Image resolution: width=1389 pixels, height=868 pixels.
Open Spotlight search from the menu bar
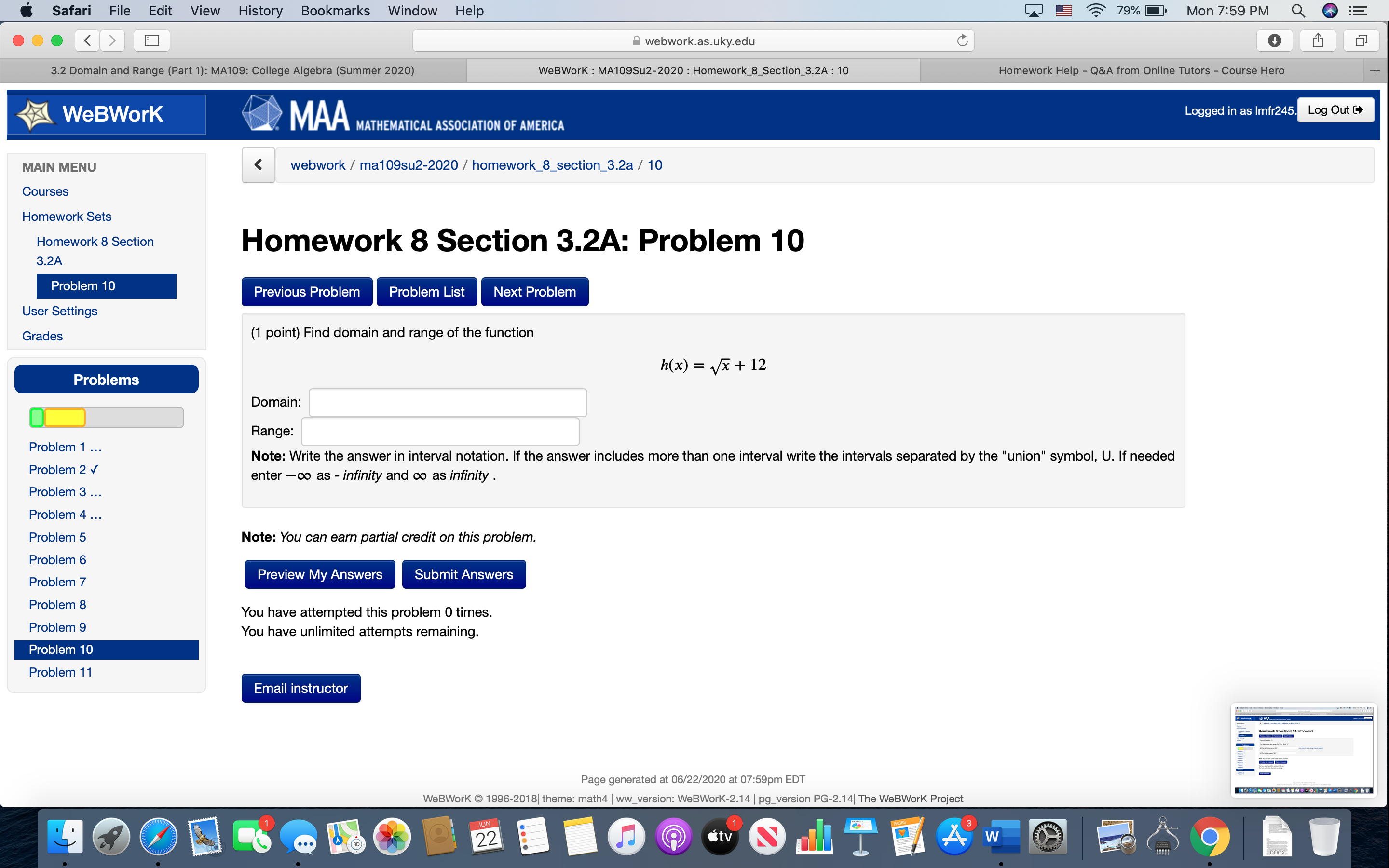[1298, 10]
